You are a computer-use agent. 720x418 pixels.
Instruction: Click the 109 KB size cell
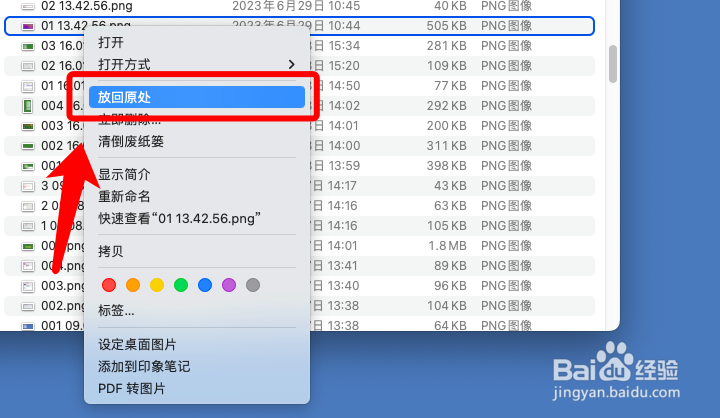click(447, 66)
